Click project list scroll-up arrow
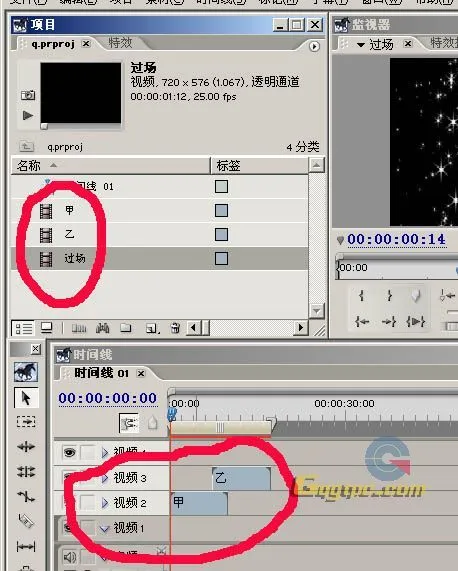The width and height of the screenshot is (458, 571). 316,165
